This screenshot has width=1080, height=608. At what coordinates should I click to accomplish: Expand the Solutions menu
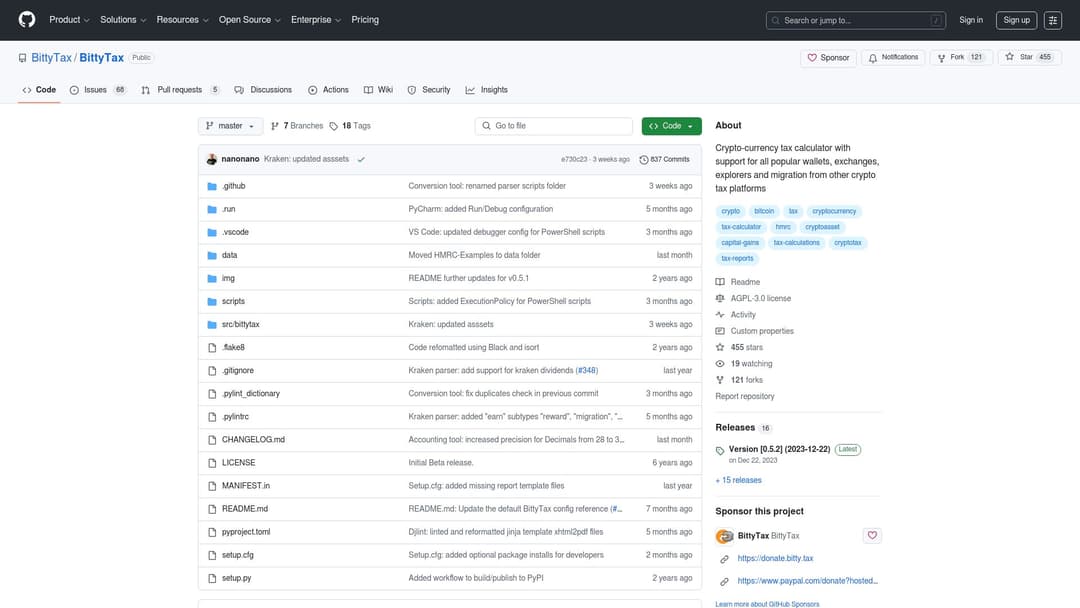(x=123, y=20)
